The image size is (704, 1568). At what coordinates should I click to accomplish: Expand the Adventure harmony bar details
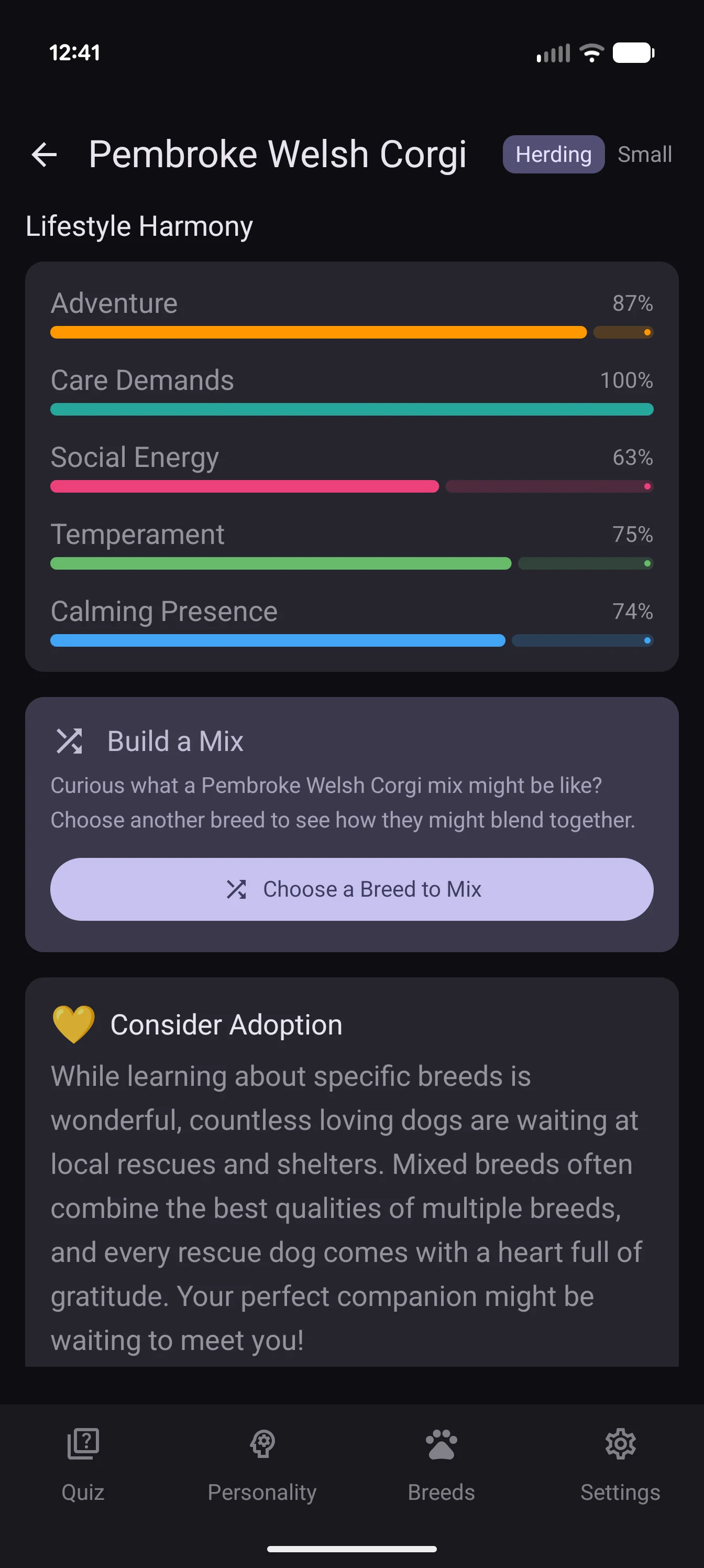coord(351,332)
